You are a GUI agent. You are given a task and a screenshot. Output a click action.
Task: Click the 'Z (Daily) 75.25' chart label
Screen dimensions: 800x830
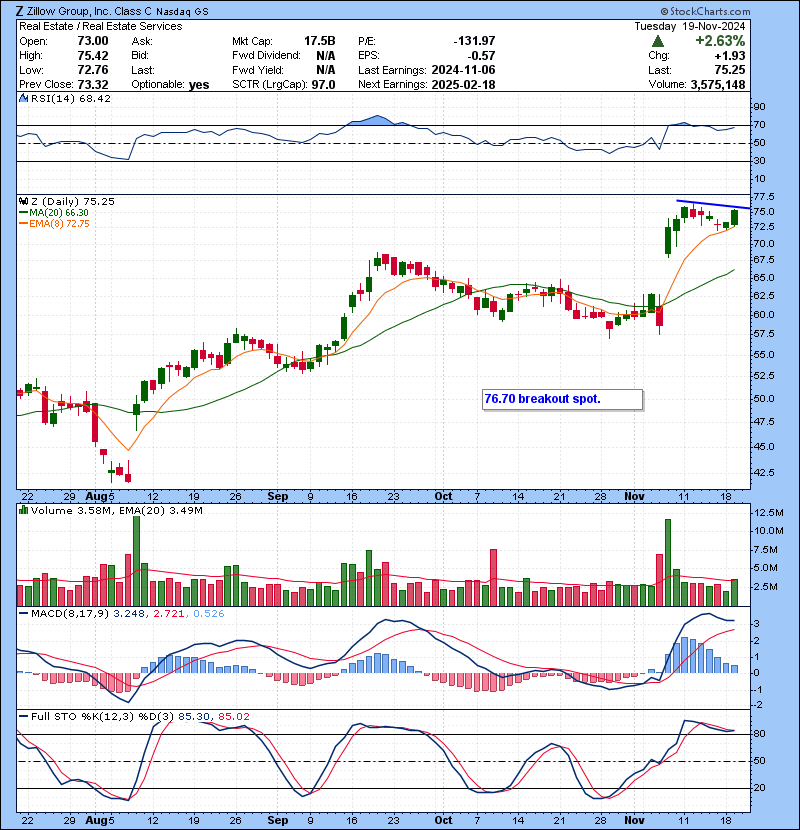point(73,201)
